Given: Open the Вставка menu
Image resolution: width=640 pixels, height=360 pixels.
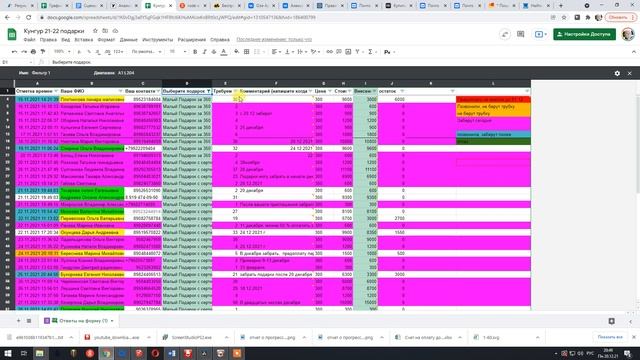Looking at the screenshot, I should [x=84, y=40].
